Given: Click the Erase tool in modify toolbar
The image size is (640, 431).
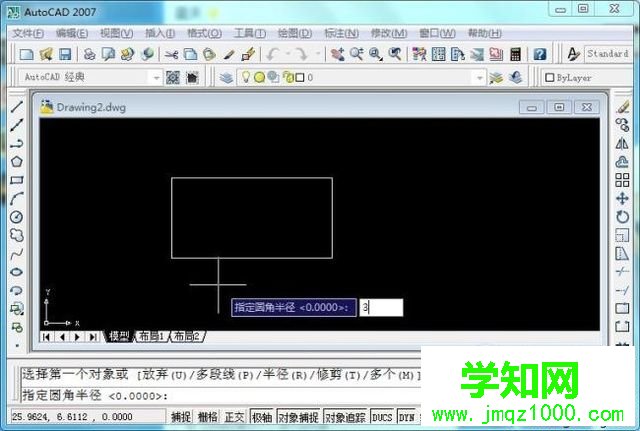Looking at the screenshot, I should 622,107.
